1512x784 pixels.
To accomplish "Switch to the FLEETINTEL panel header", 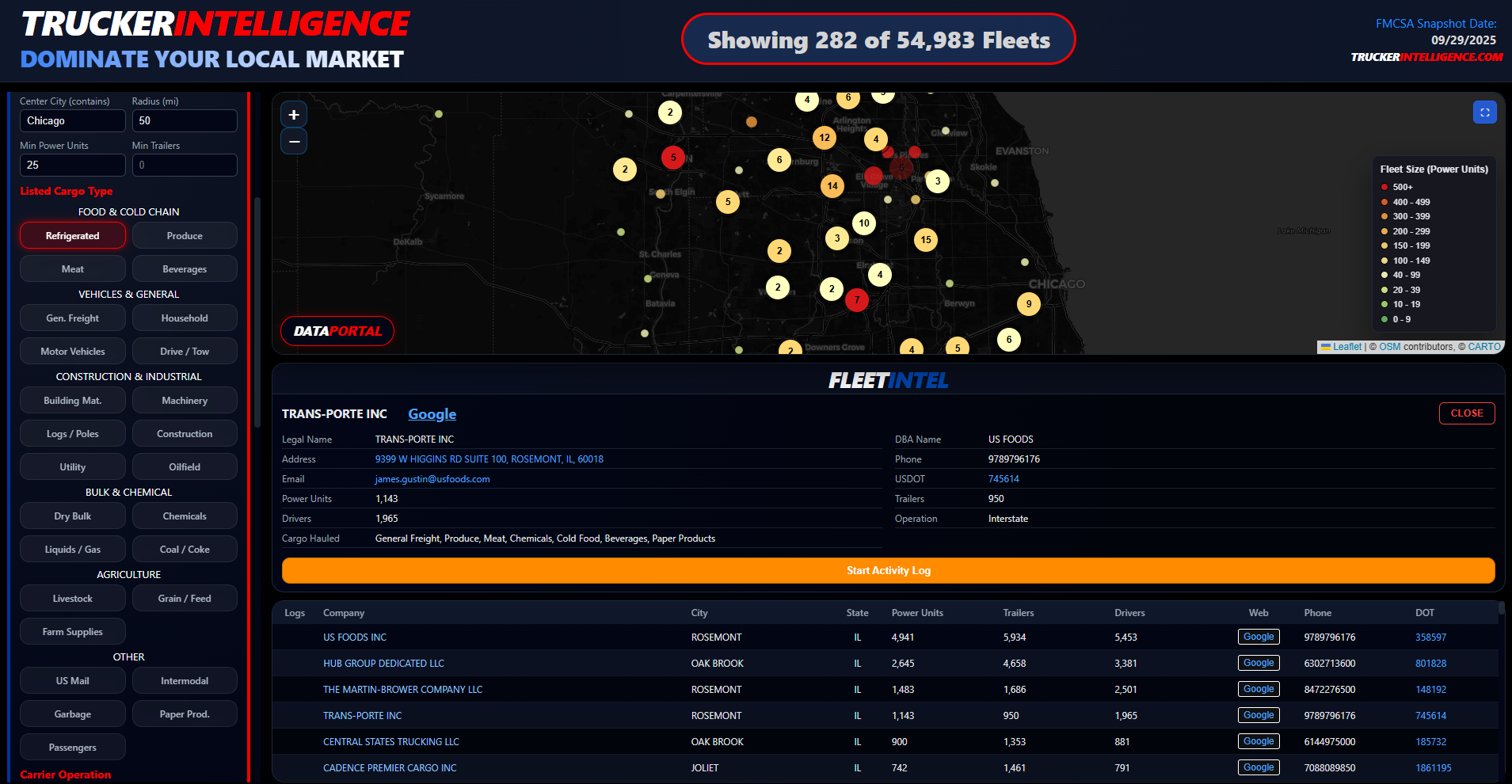I will coord(889,380).
